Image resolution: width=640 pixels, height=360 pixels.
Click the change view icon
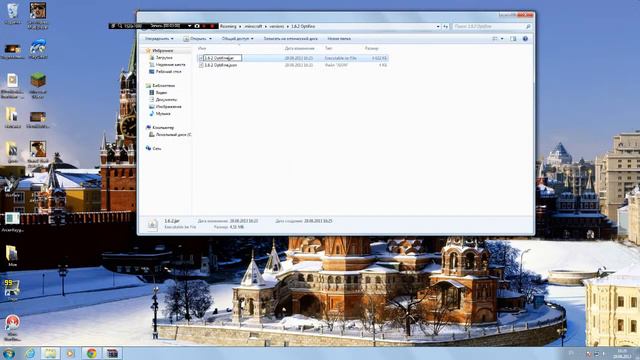point(495,39)
